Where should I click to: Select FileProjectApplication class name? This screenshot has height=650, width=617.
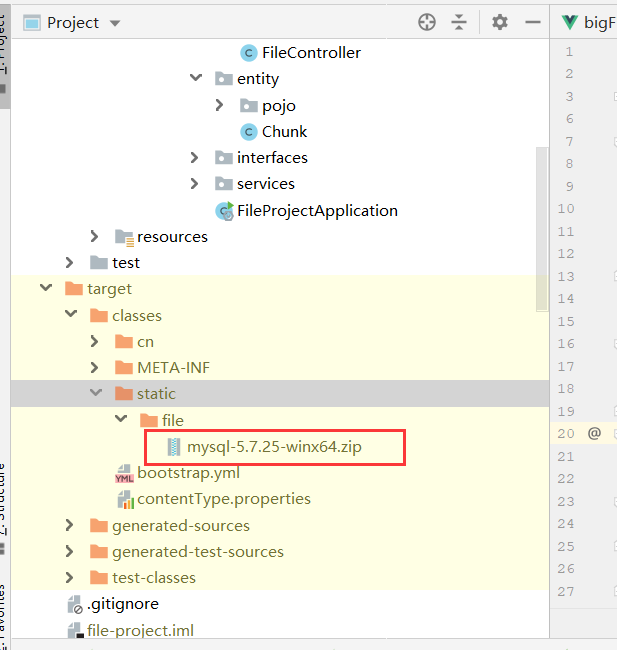click(318, 211)
